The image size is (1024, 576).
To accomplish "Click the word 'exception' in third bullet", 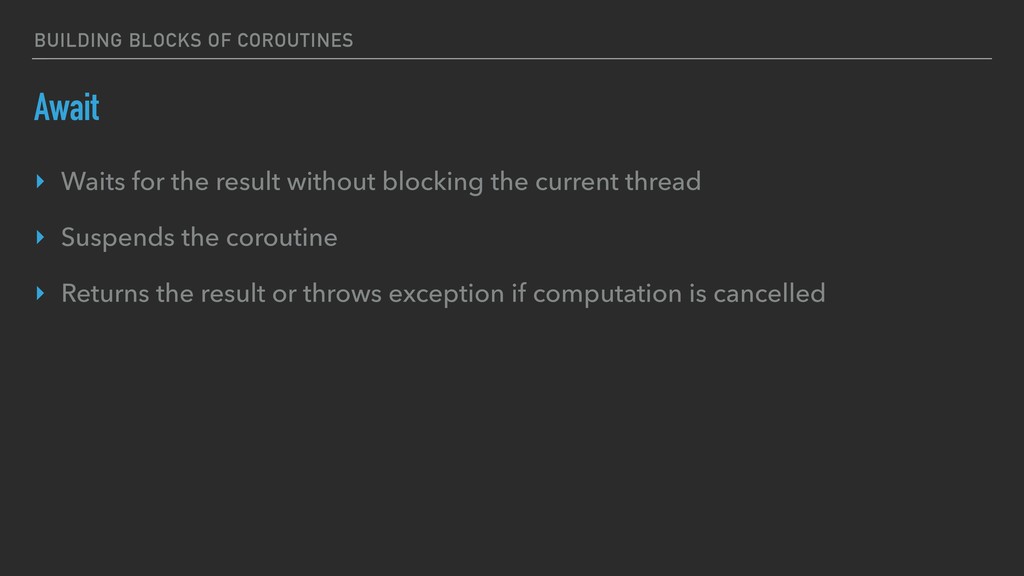I will [x=446, y=294].
